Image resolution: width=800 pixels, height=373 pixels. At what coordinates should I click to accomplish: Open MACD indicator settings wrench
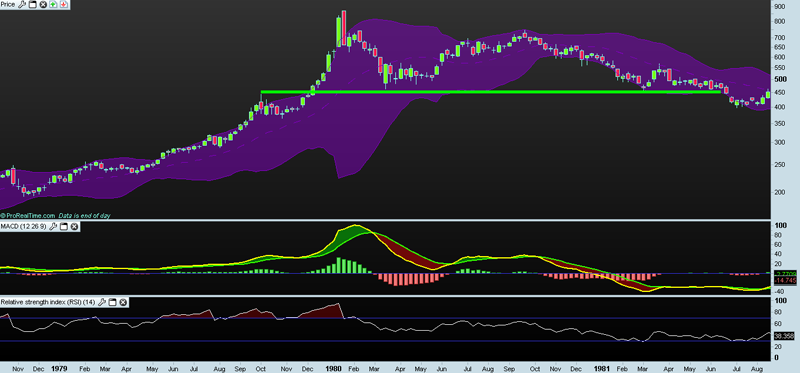pos(53,226)
